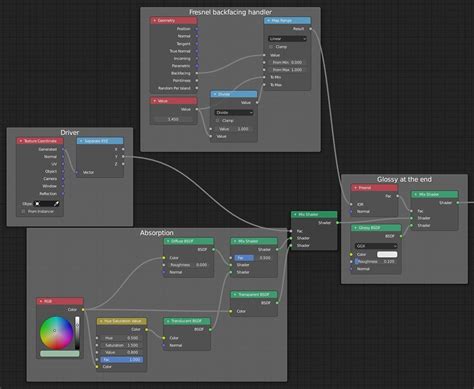Click the X output socket on Separate XYZ
Screen dimensions: 474x389
coord(123,149)
